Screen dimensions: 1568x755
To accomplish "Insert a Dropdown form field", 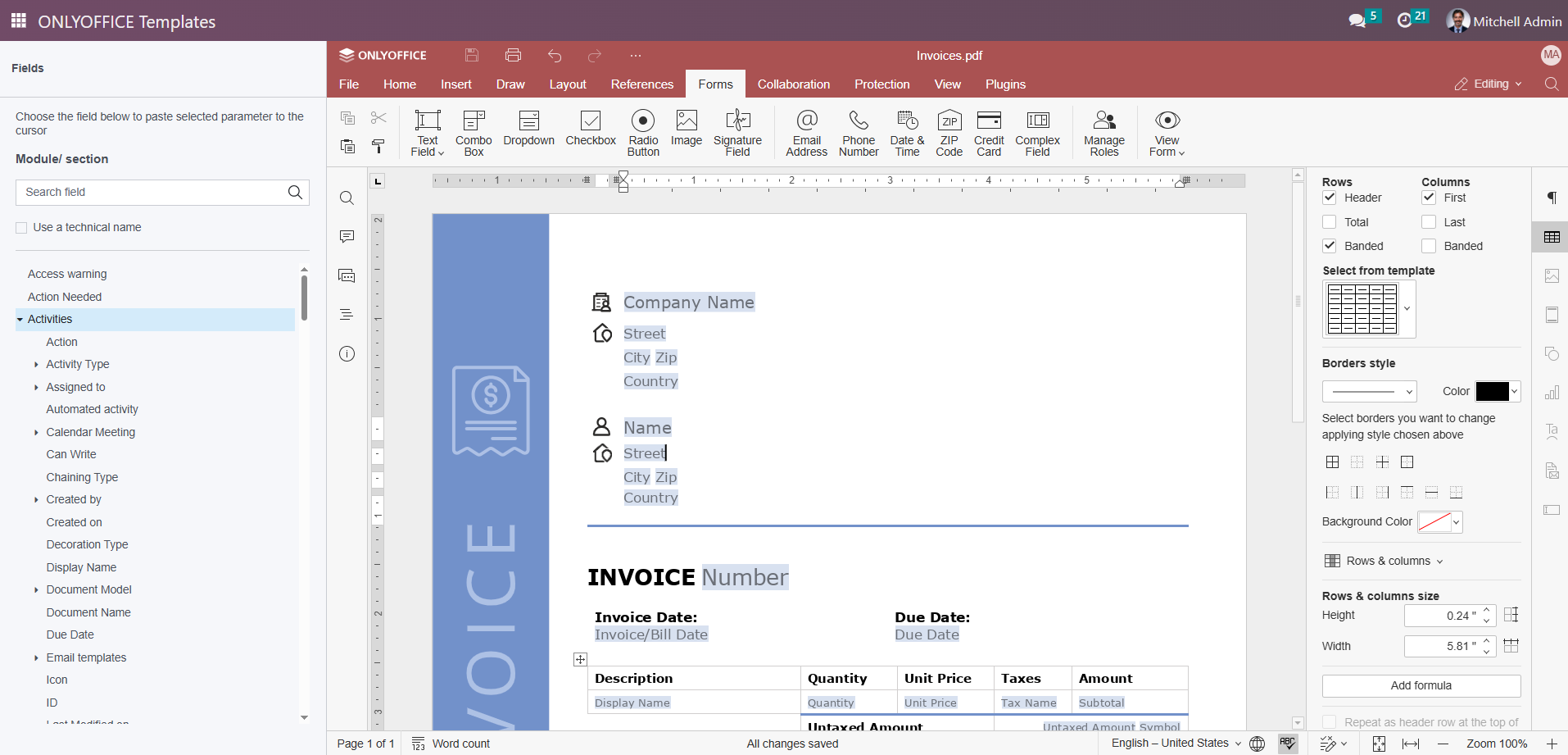I will [x=529, y=128].
